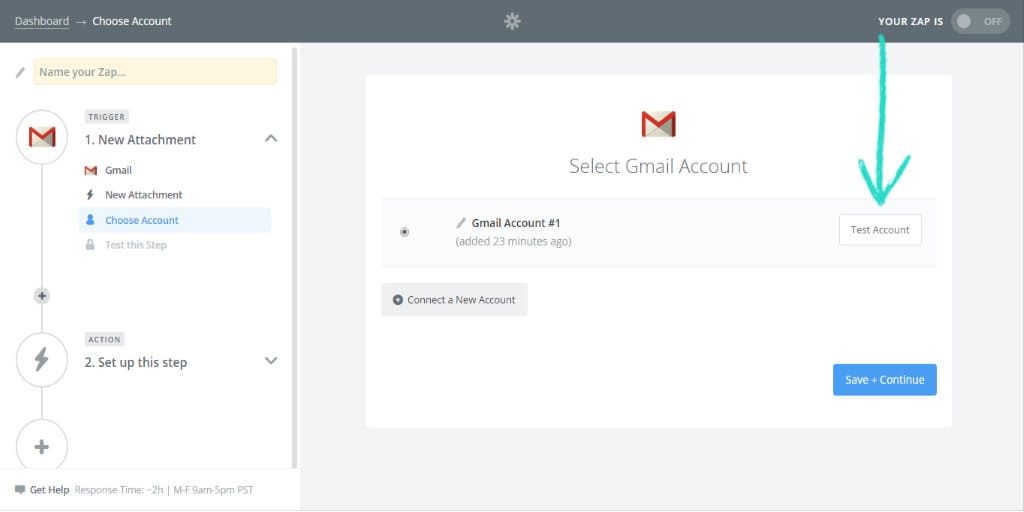Click the pencil icon beside Zap name field
1024x512 pixels.
click(20, 72)
